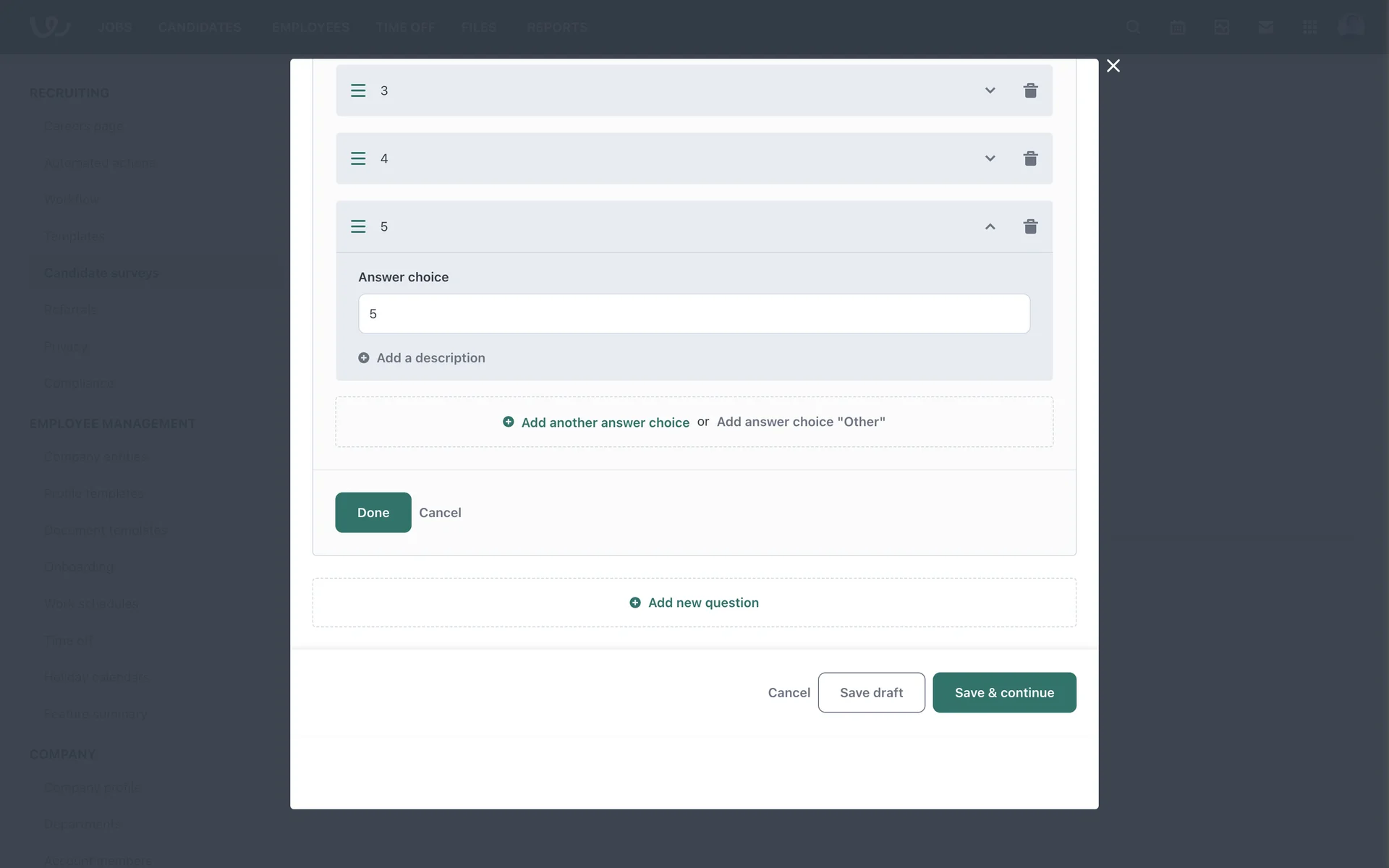Grab the drag handle for choice 3
Screen dimensions: 1389x868
[x=358, y=90]
